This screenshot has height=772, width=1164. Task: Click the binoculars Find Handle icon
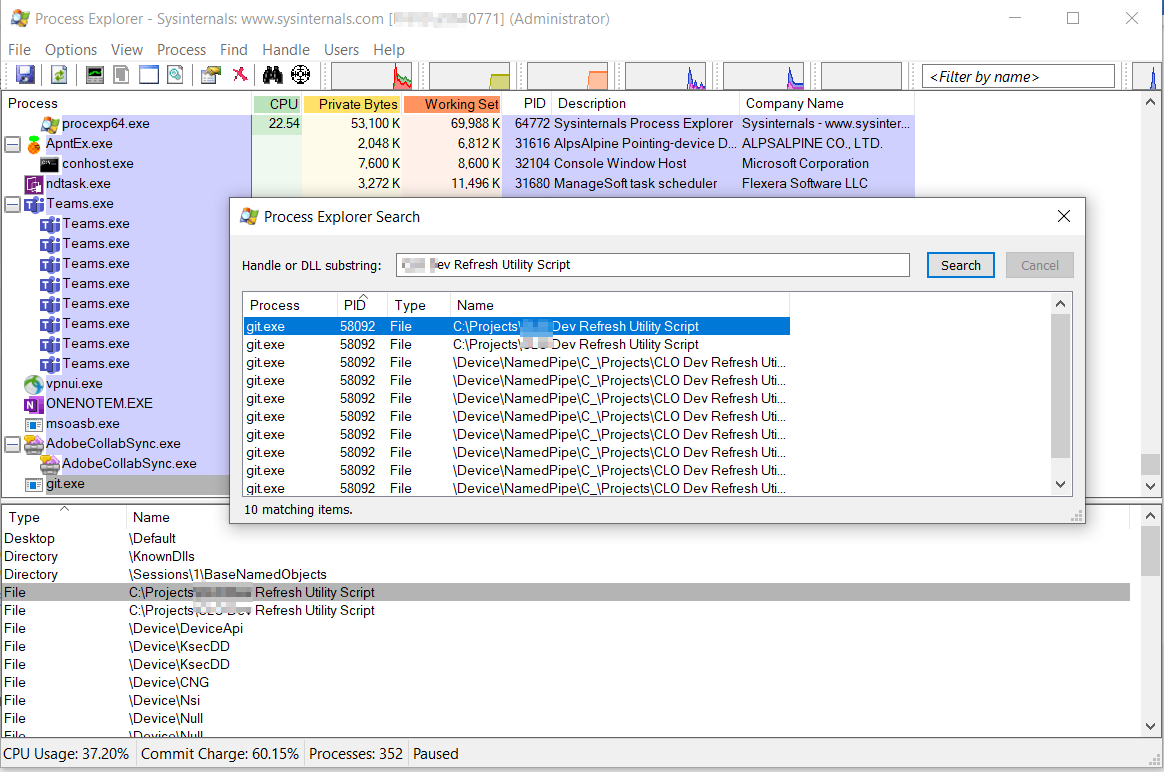pyautogui.click(x=272, y=75)
